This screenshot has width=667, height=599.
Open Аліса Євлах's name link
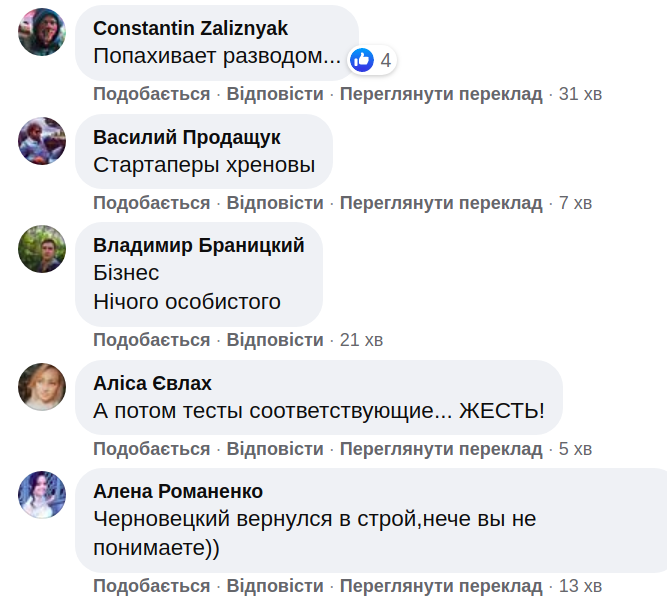click(152, 383)
